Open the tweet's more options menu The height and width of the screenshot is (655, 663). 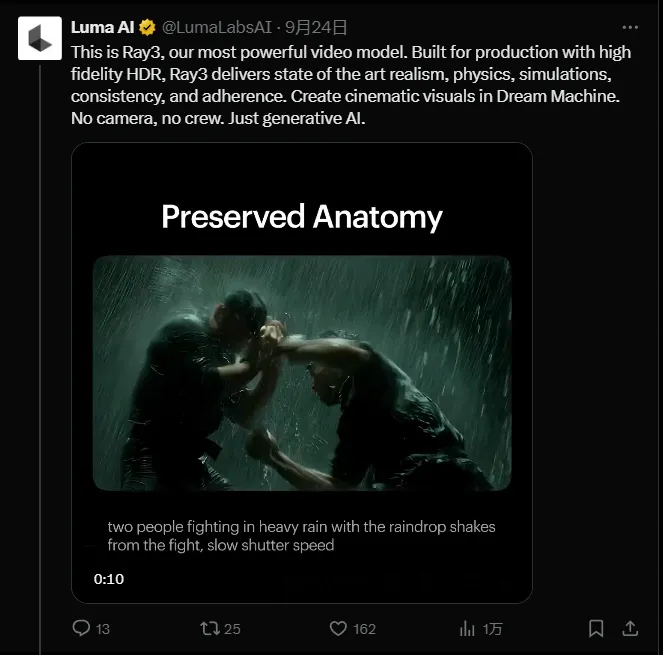[629, 27]
